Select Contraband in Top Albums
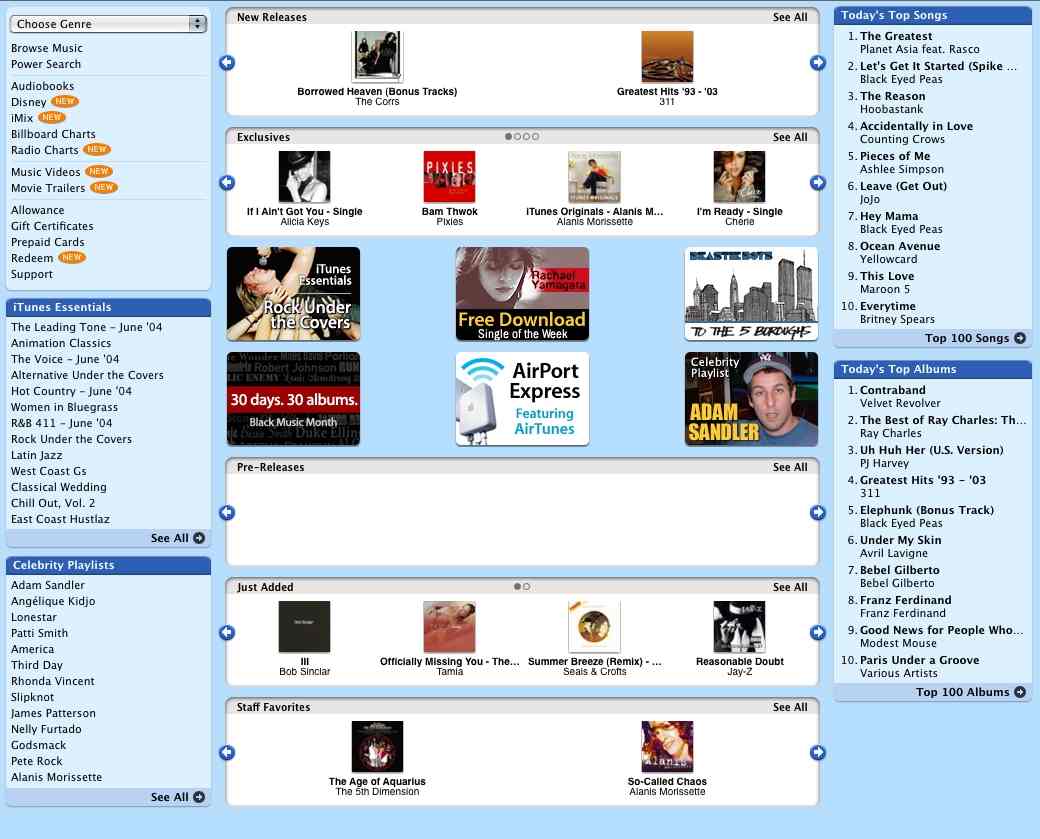 pyautogui.click(x=893, y=391)
